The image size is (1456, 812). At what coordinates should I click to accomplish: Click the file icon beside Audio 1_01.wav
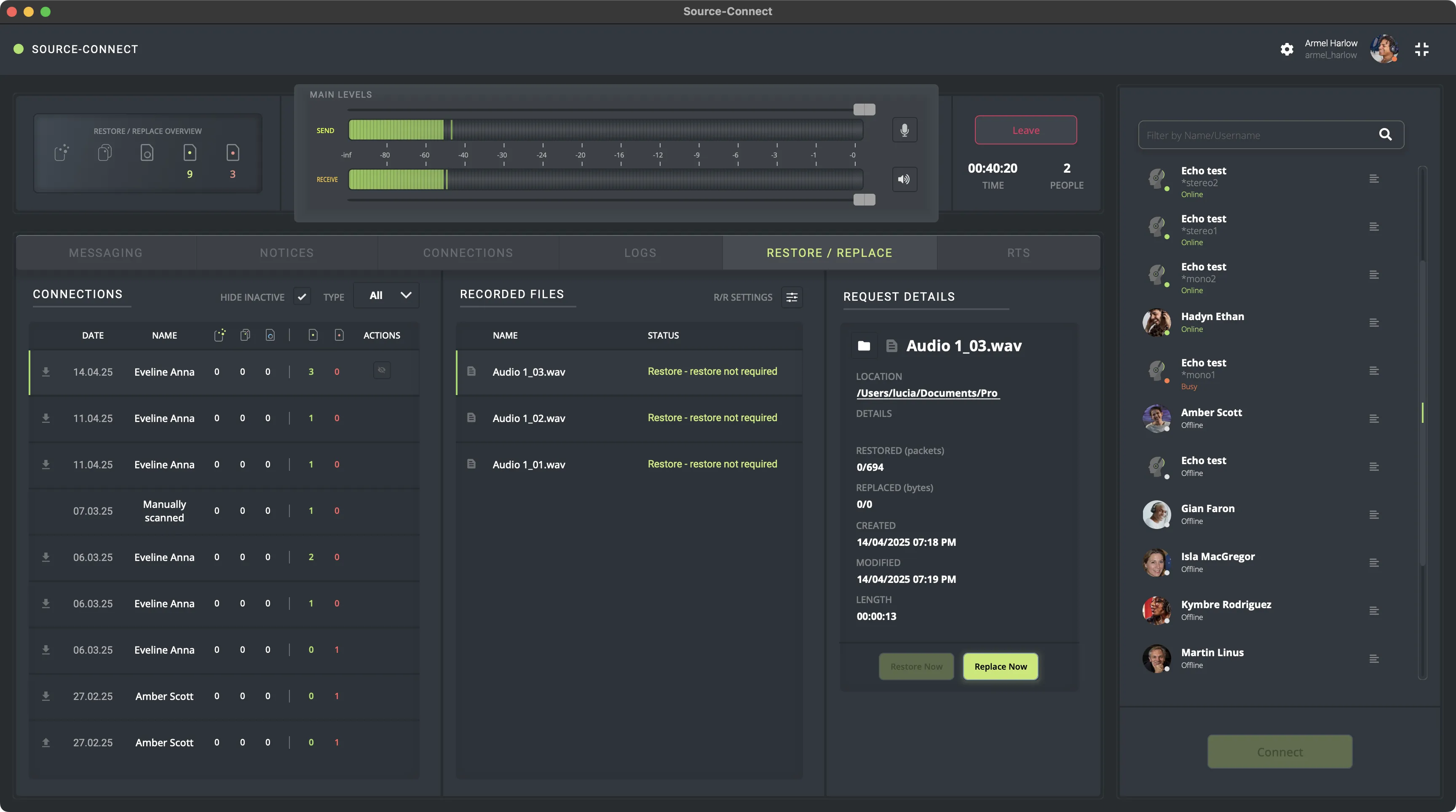(471, 464)
